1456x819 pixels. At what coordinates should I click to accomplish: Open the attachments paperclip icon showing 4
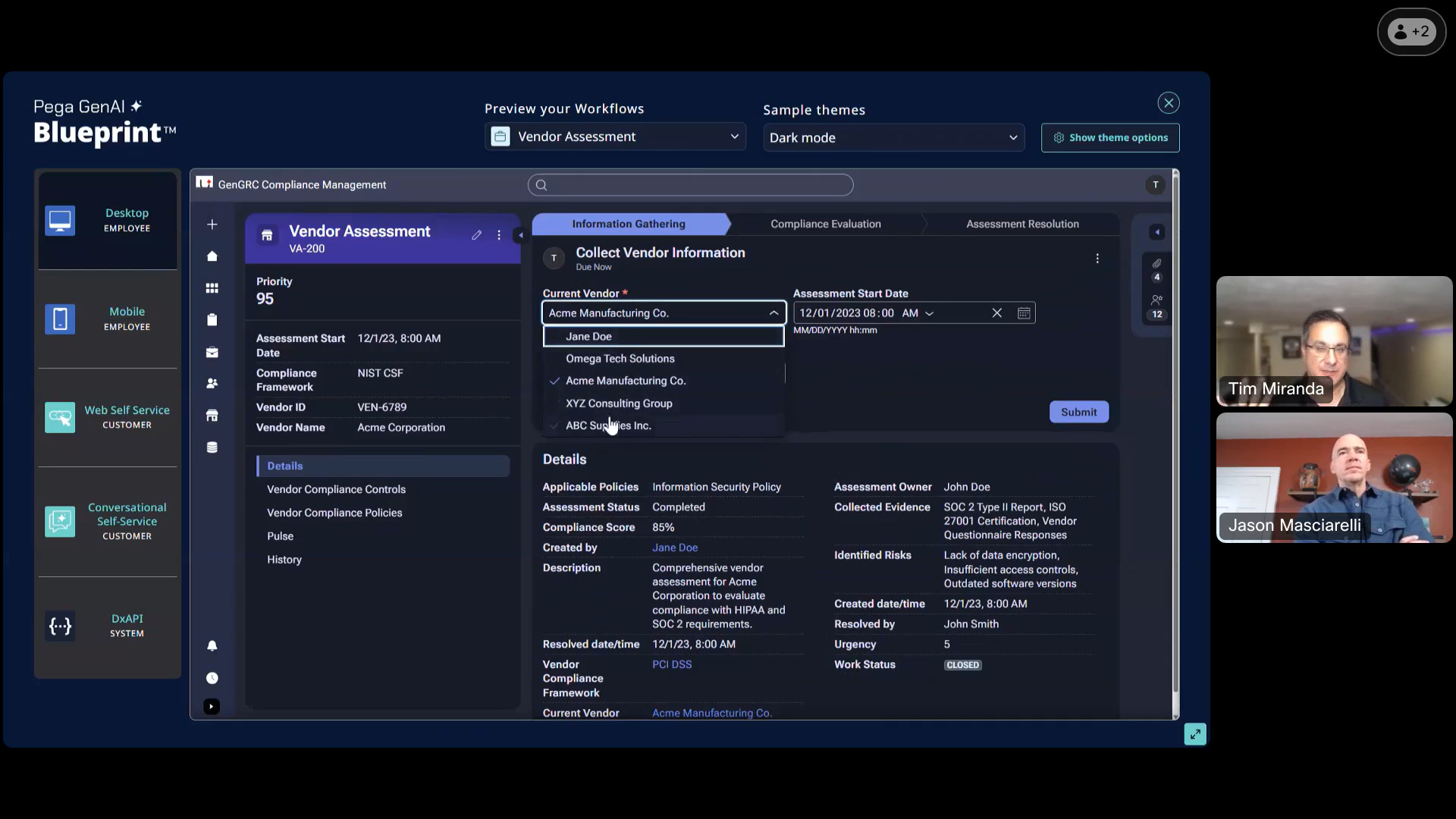pyautogui.click(x=1156, y=268)
